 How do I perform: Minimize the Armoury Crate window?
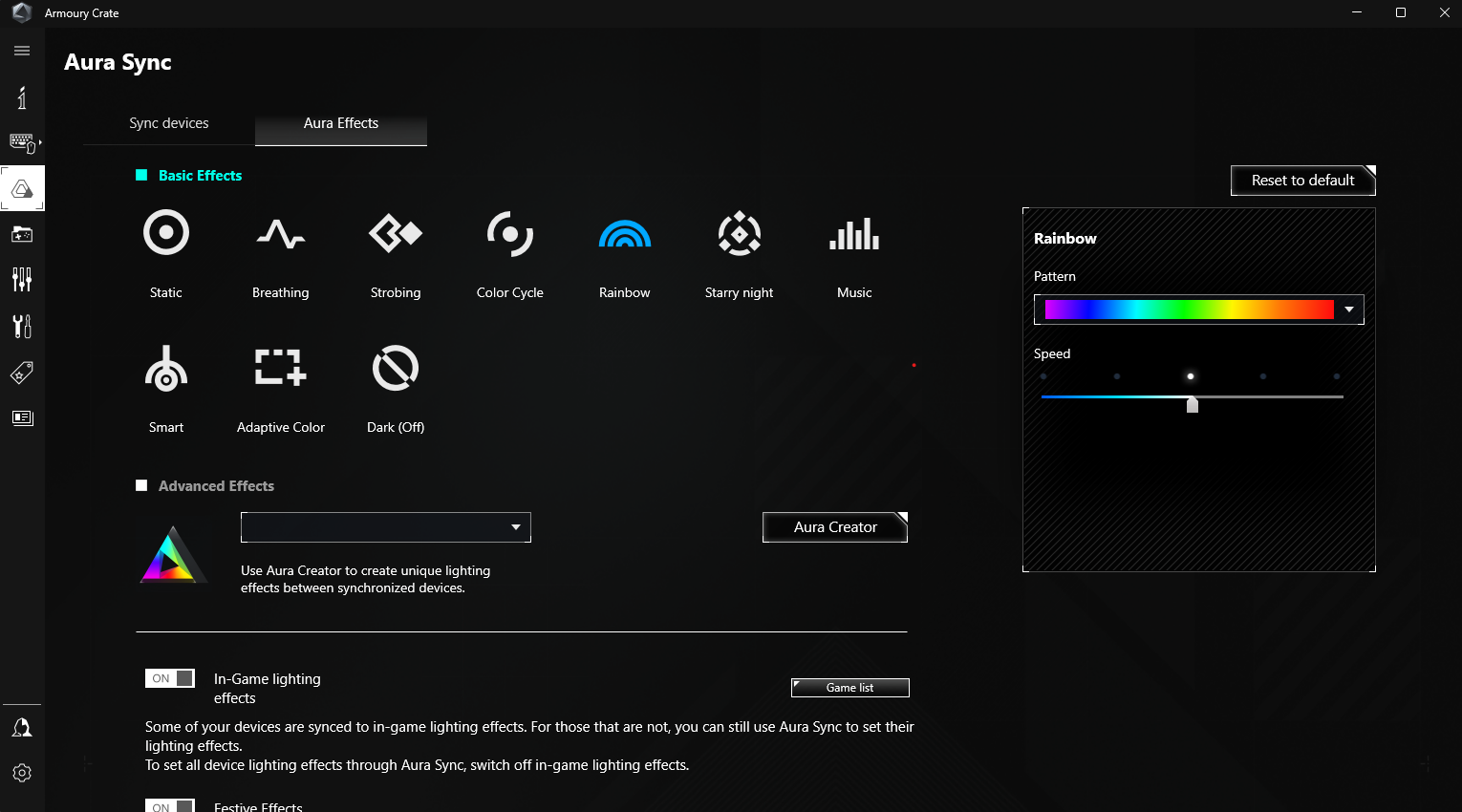(1357, 12)
